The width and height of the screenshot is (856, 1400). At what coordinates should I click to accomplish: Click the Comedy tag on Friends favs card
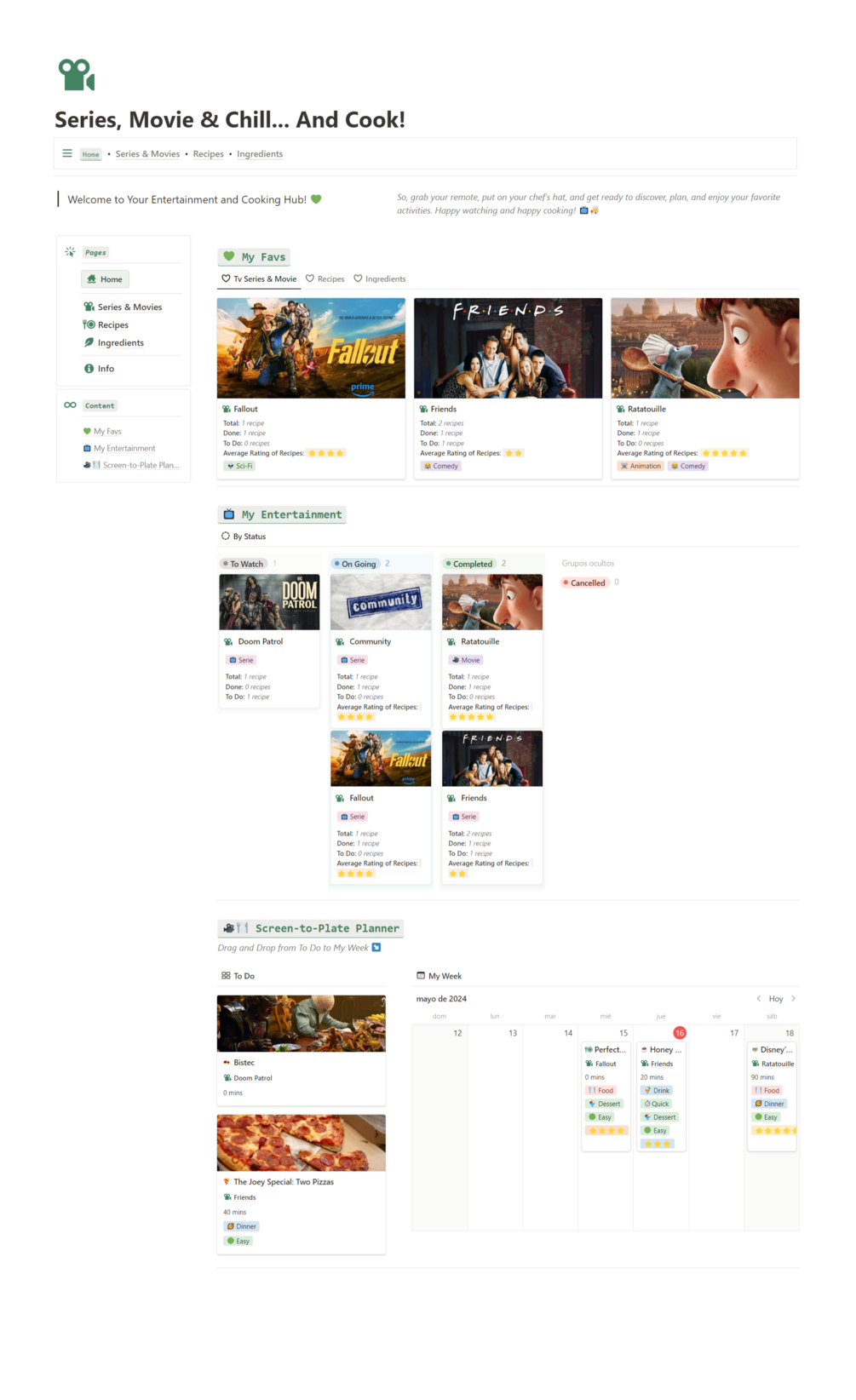tap(441, 467)
